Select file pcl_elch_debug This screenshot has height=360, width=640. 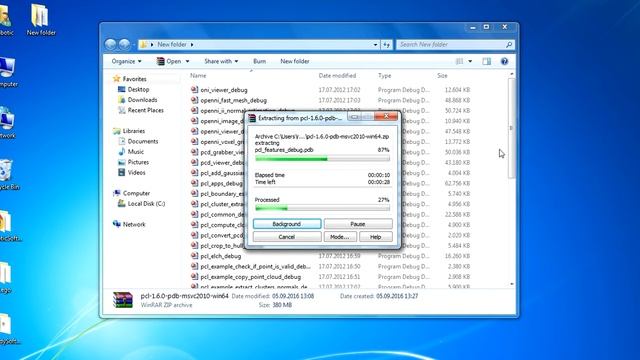coord(221,256)
